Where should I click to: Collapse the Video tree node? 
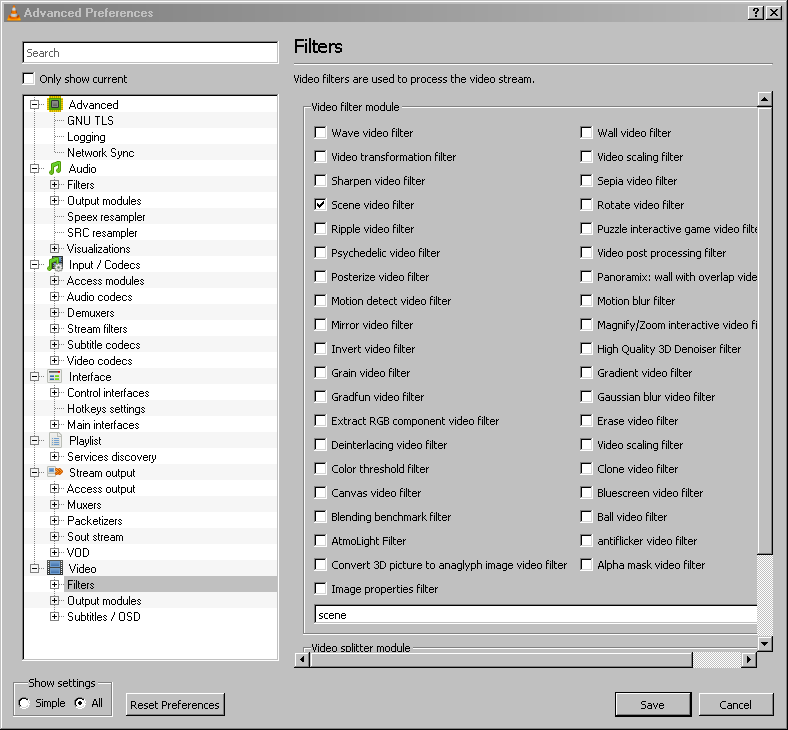tap(35, 568)
